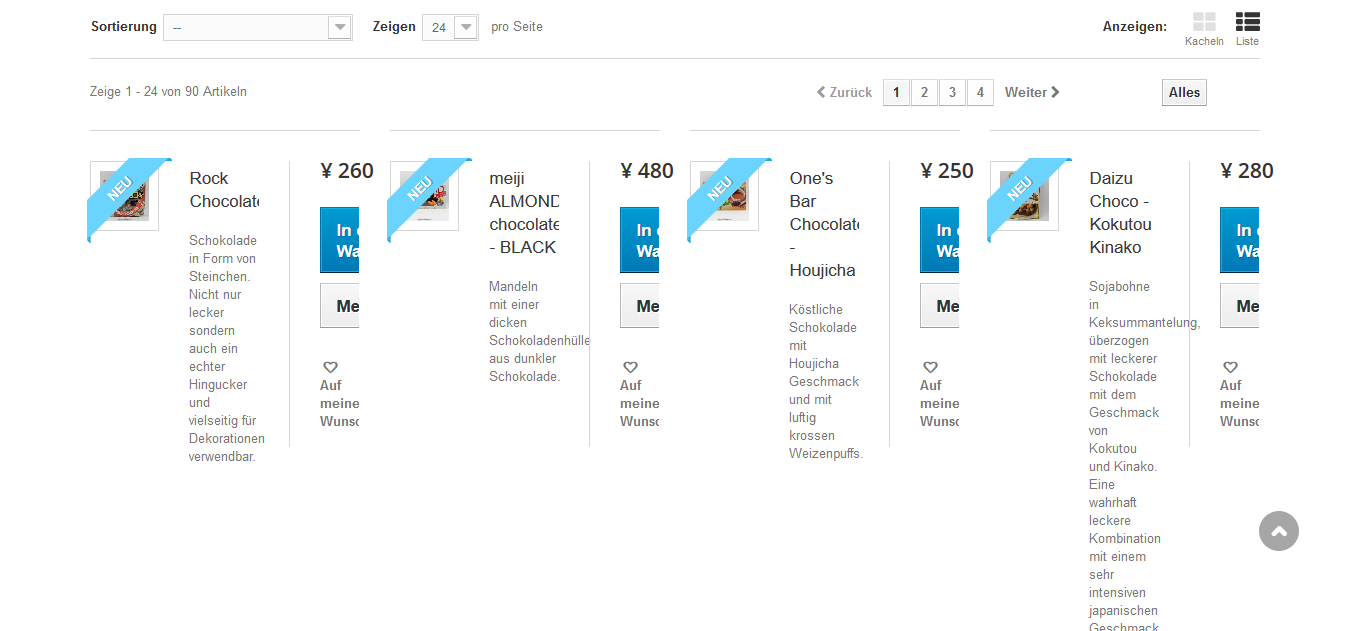Screen dimensions: 1366x631
Task: Click 'Auf meine Wunschliste' for Daizu Choco
Action: [1239, 403]
